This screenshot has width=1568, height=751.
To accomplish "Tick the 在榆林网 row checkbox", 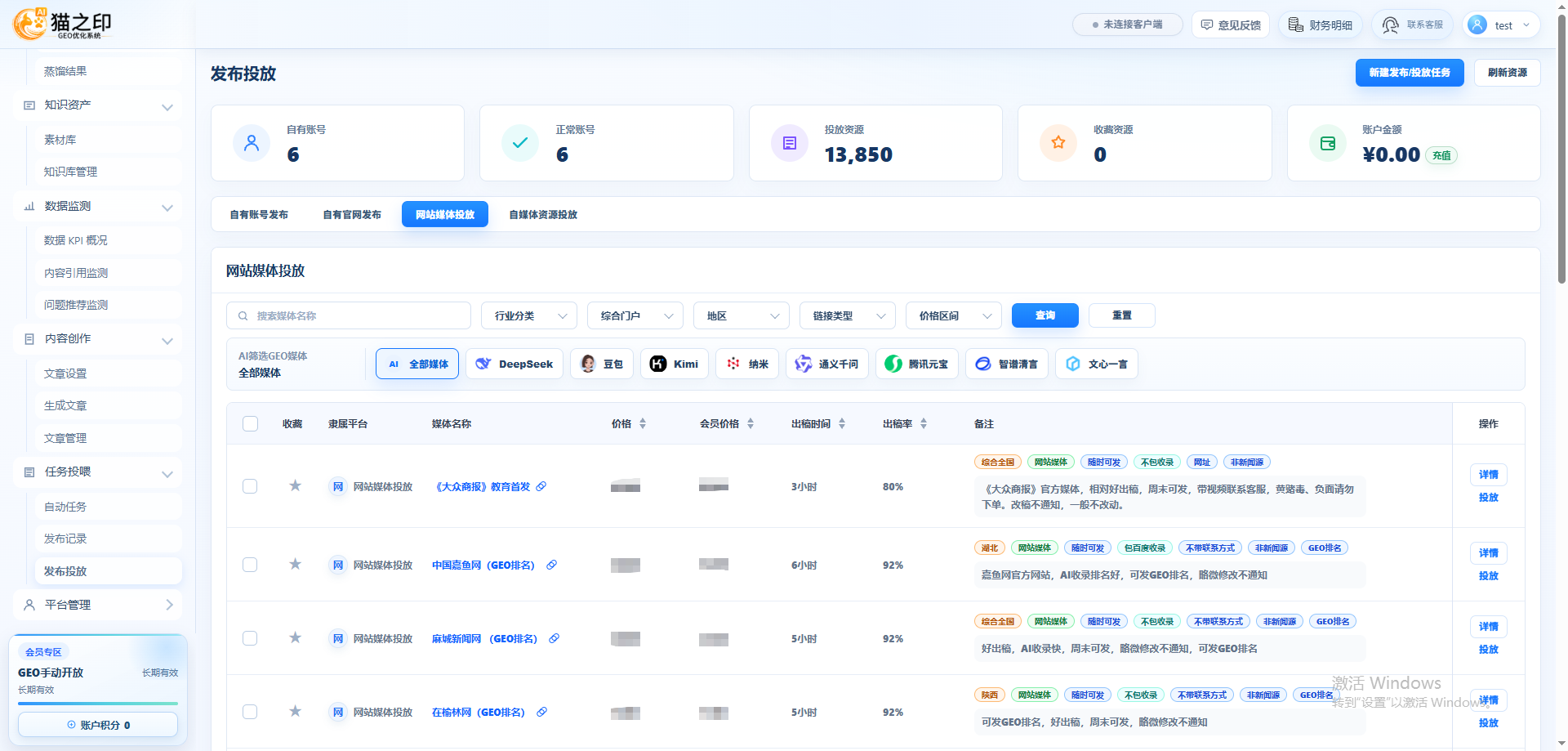I will (250, 712).
